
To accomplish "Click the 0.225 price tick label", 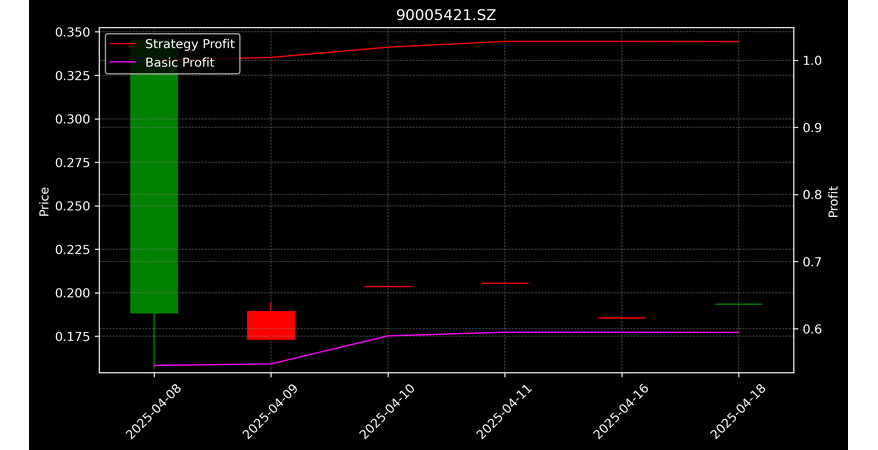I will click(x=72, y=250).
